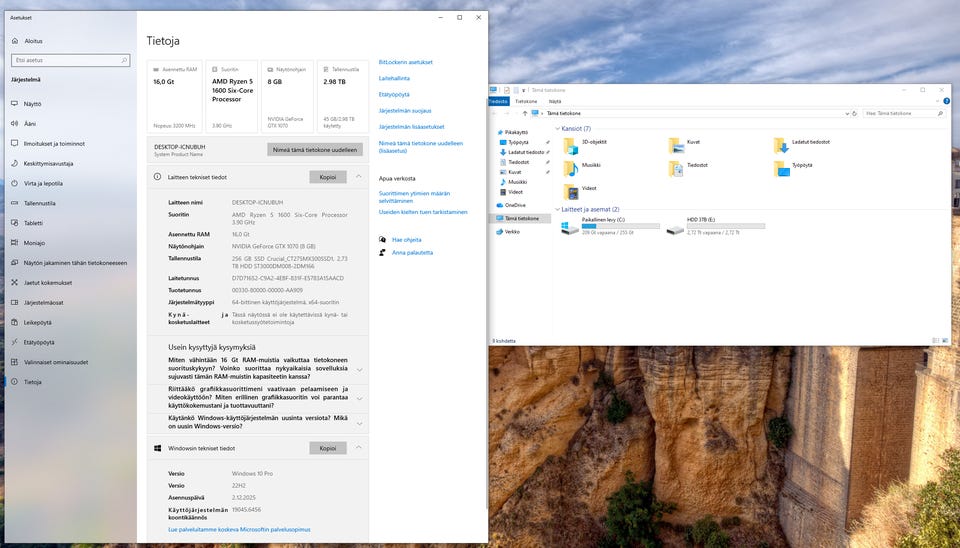
Task: Click the up arrow in File Explorer
Action: (525, 113)
